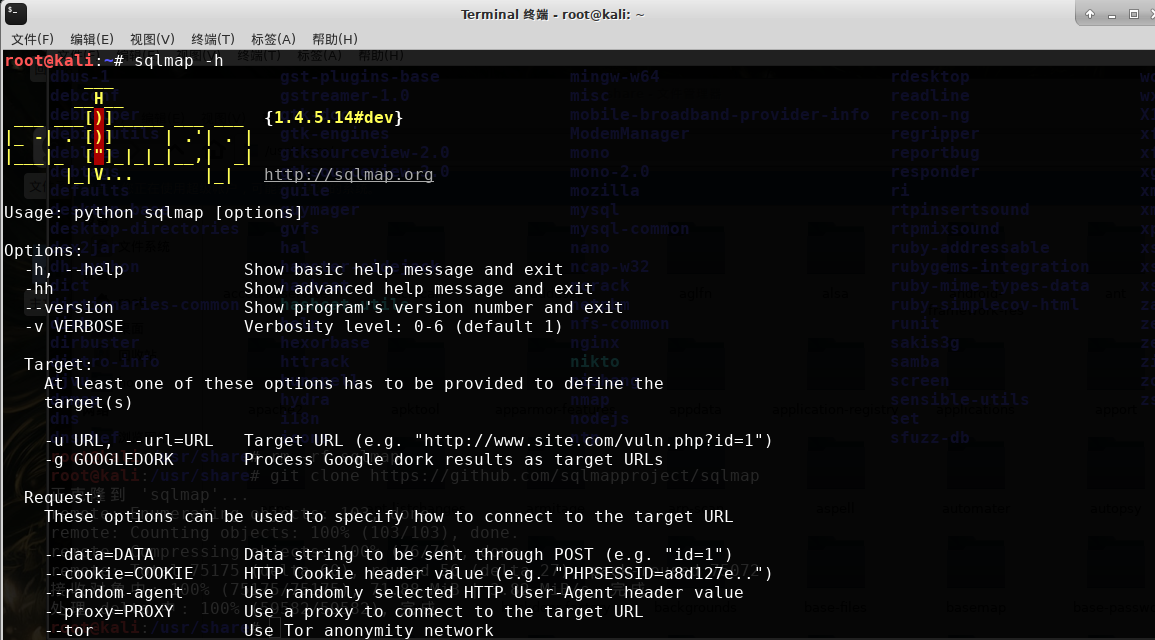Click the -hh advanced help option text
The image size is (1155, 640).
(40, 288)
